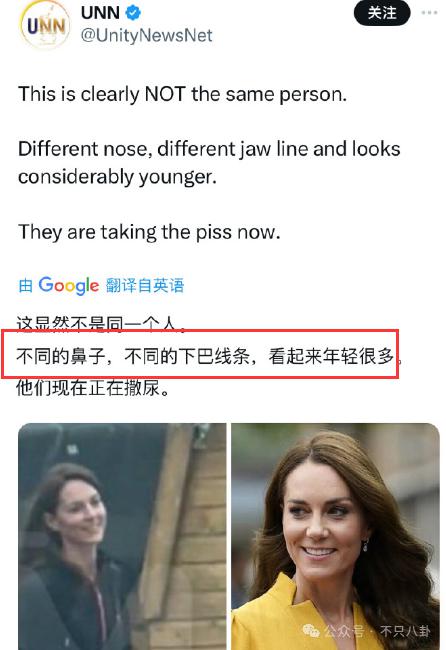Click the Google logo in translation line
This screenshot has width=446, height=650.
68,285
